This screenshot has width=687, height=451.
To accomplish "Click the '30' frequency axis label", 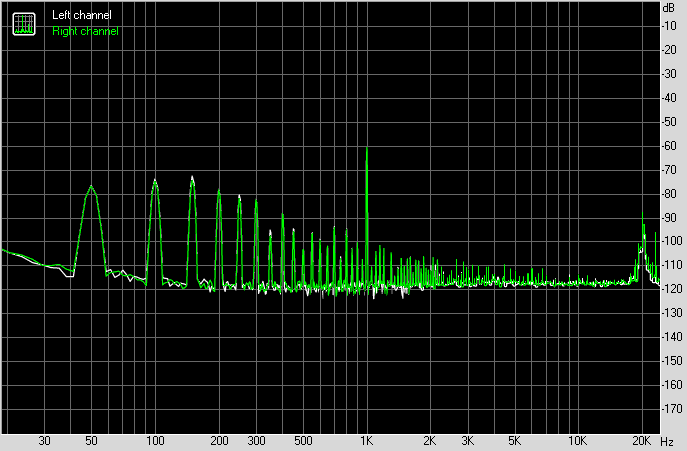I will click(44, 441).
